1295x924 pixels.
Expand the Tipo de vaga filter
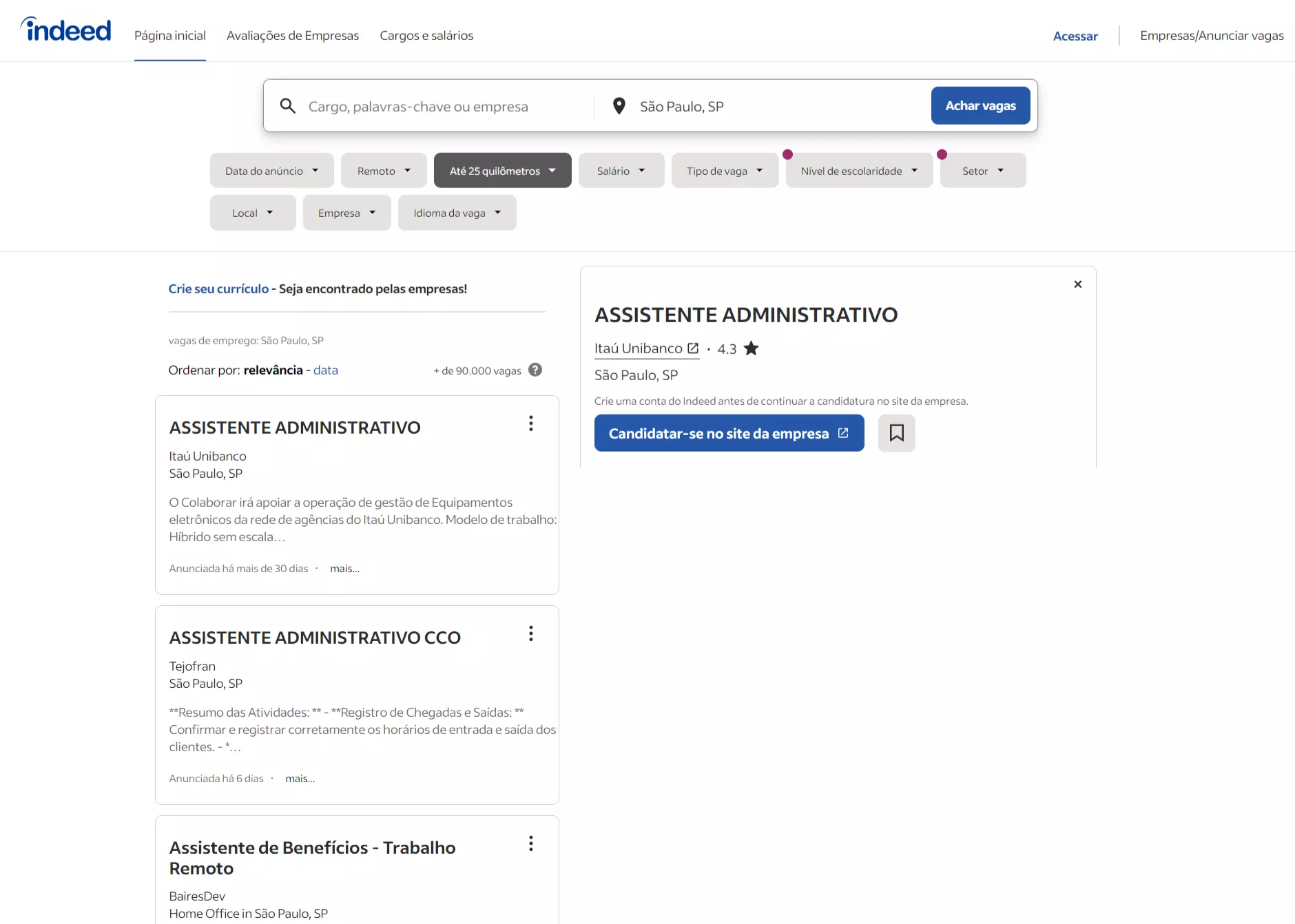coord(725,171)
